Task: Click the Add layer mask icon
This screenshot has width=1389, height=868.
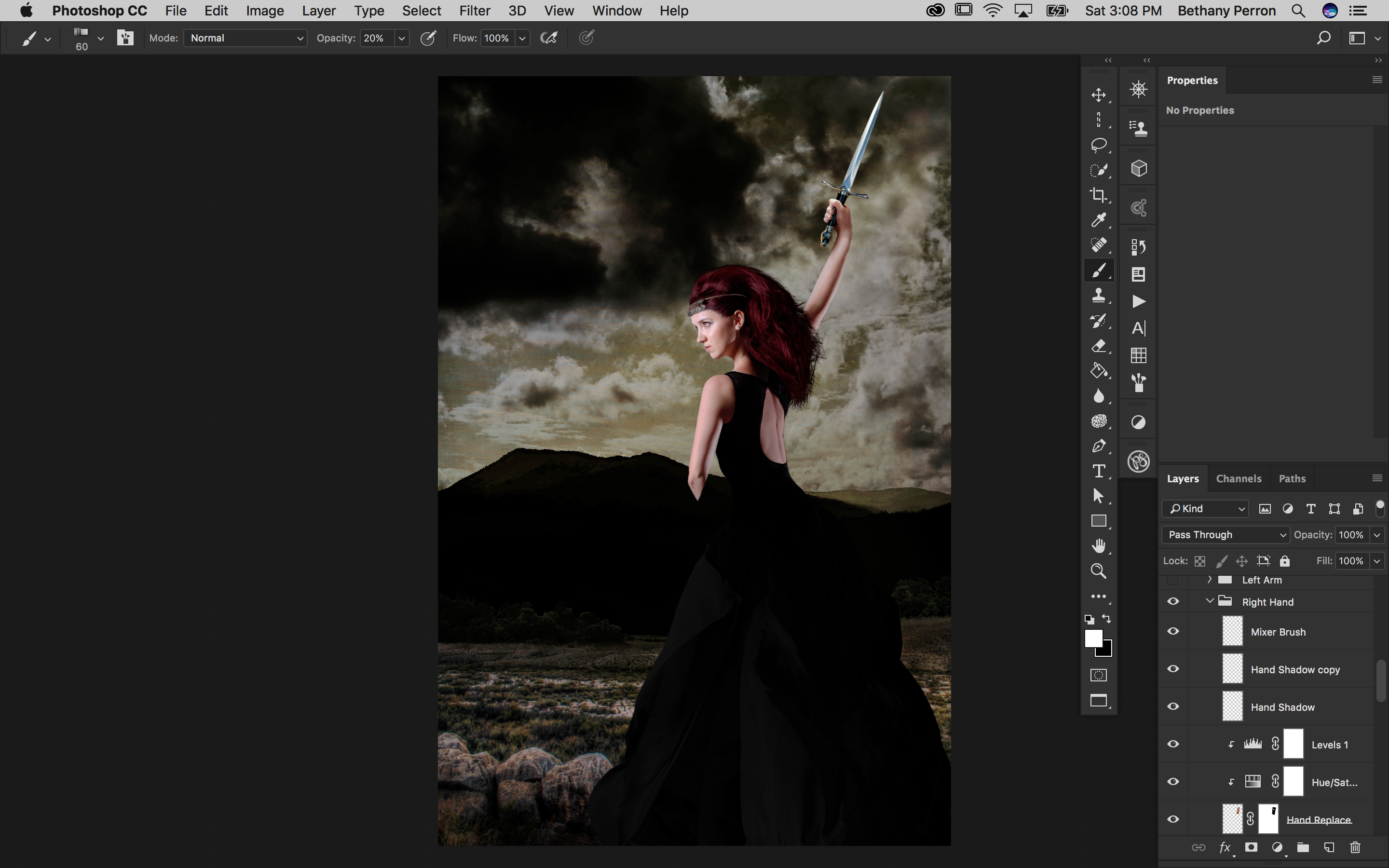Action: (1251, 847)
